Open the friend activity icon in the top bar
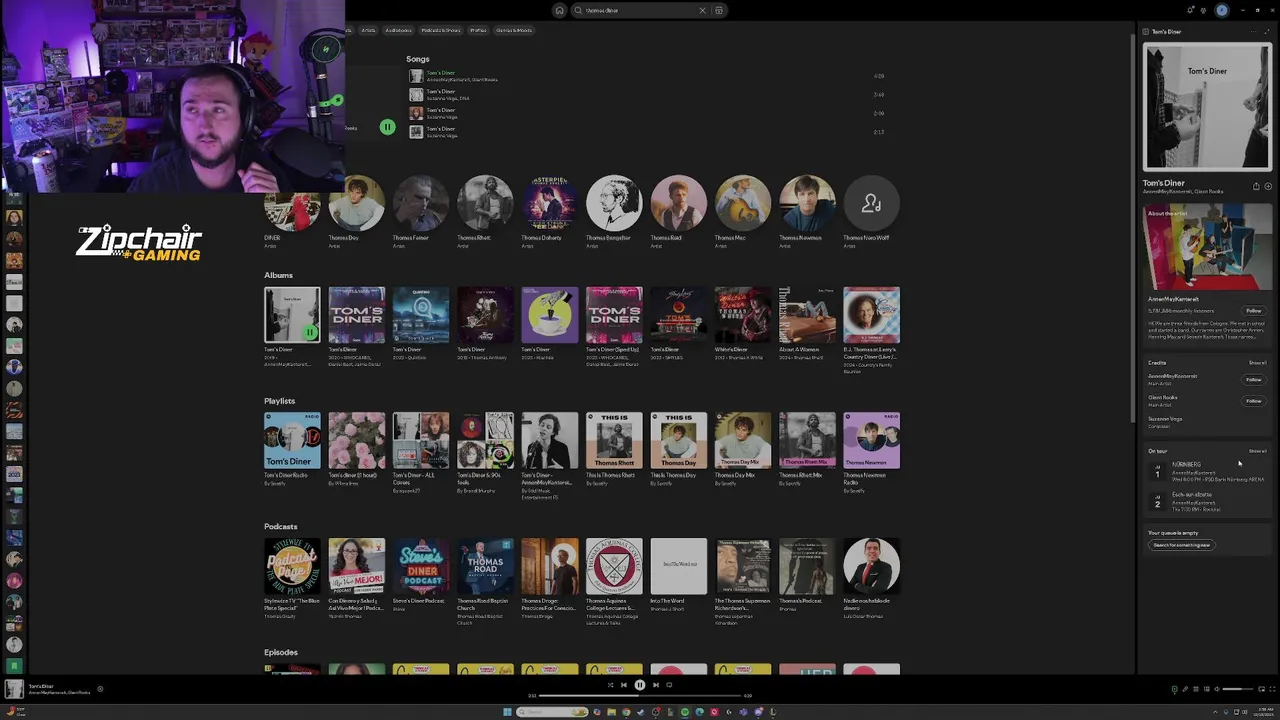The height and width of the screenshot is (720, 1280). coord(1205,10)
